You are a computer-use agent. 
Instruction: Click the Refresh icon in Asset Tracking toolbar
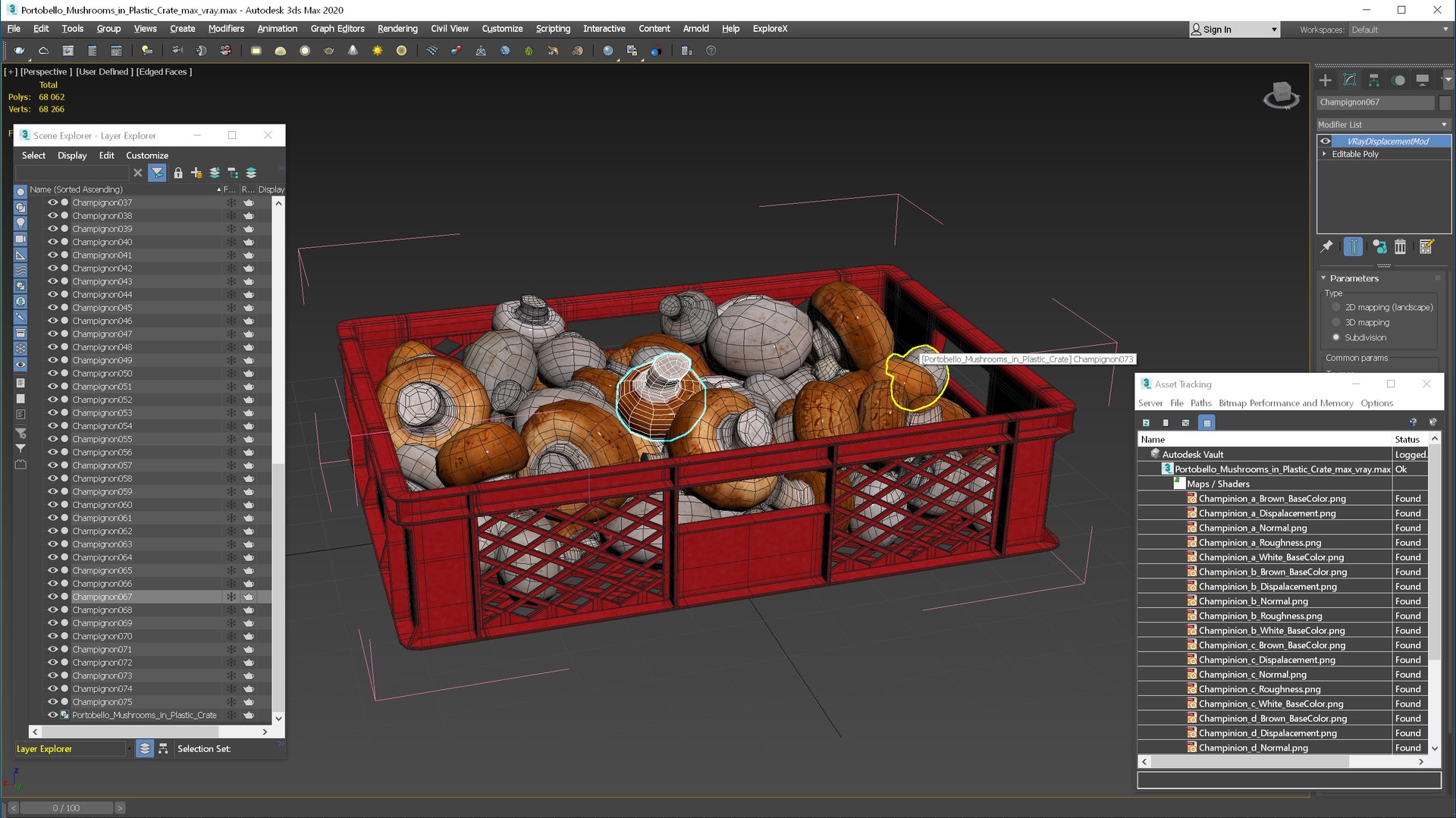[1146, 422]
